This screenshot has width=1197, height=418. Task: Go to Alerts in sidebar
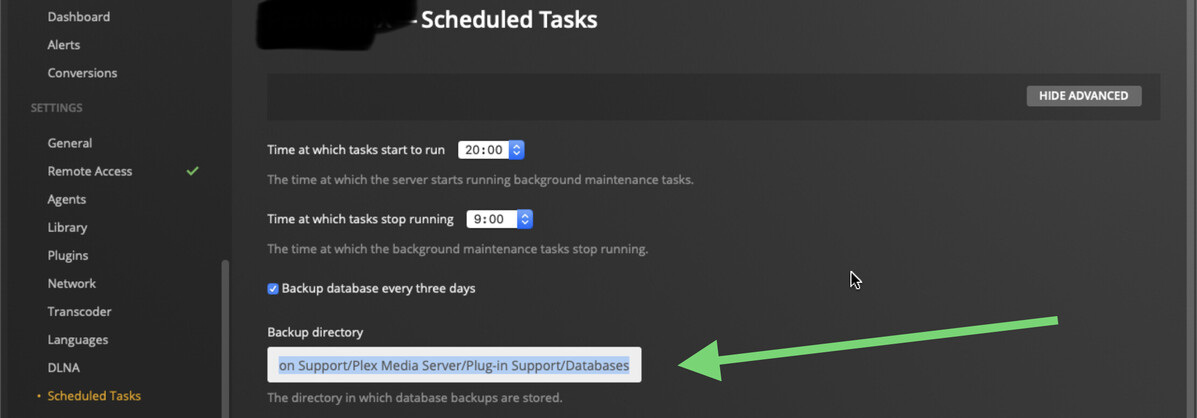point(64,45)
